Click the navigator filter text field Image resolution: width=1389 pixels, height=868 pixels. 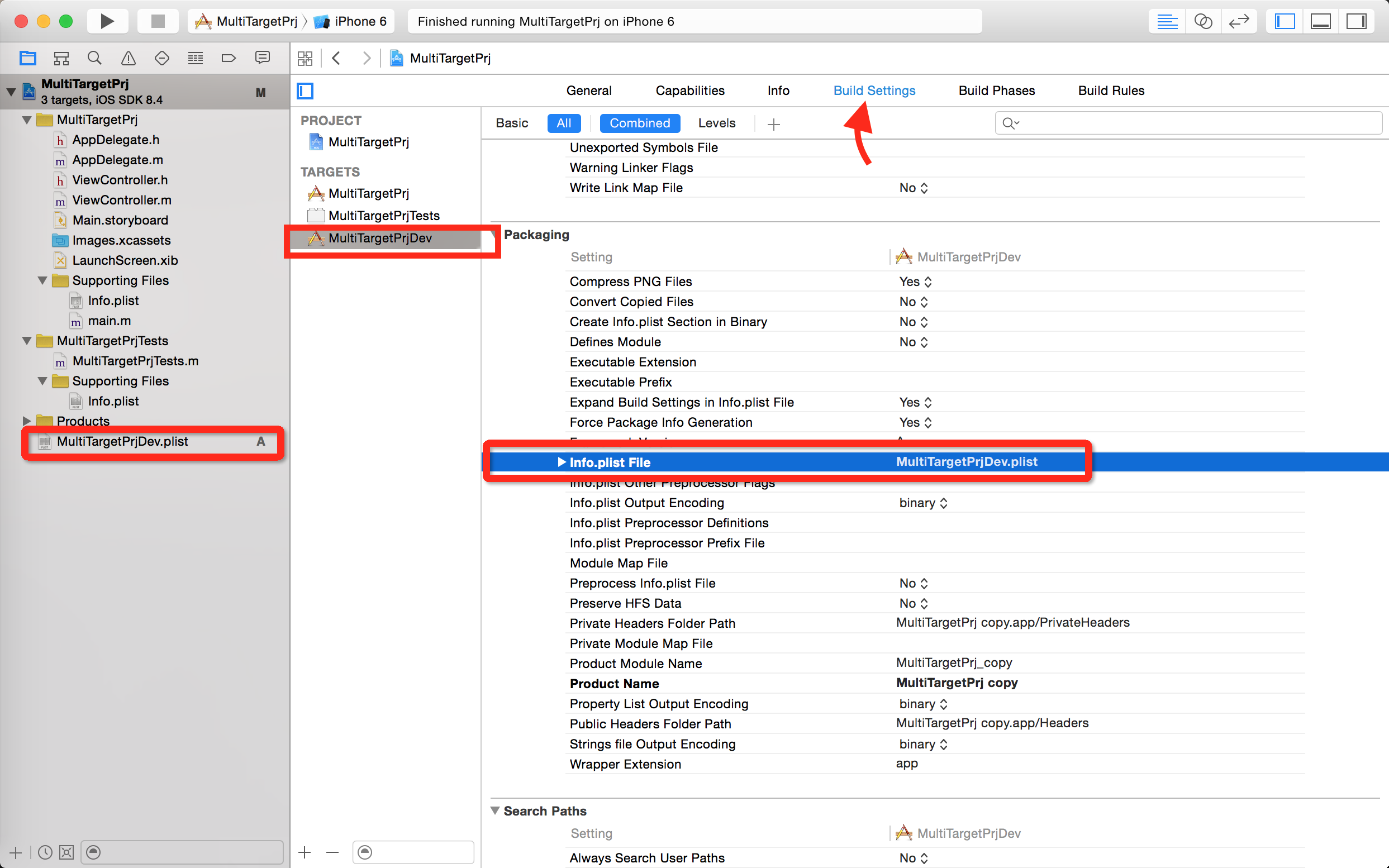pyautogui.click(x=182, y=852)
